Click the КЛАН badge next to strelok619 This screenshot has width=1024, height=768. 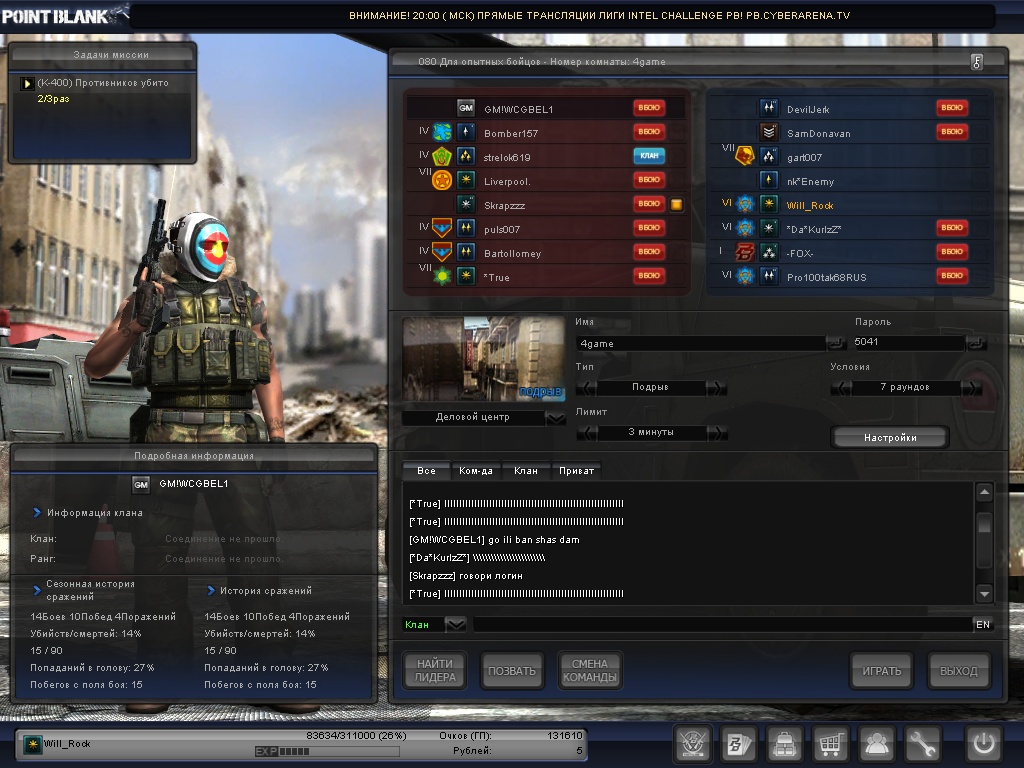649,156
